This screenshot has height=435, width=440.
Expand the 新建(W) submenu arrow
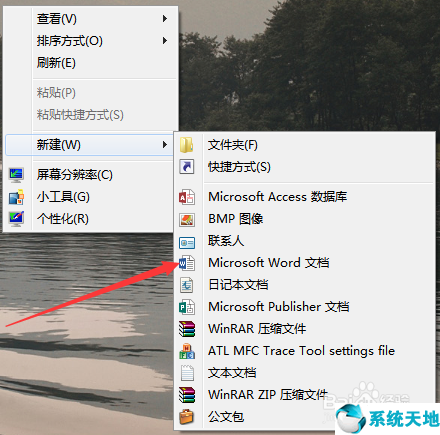pos(165,145)
